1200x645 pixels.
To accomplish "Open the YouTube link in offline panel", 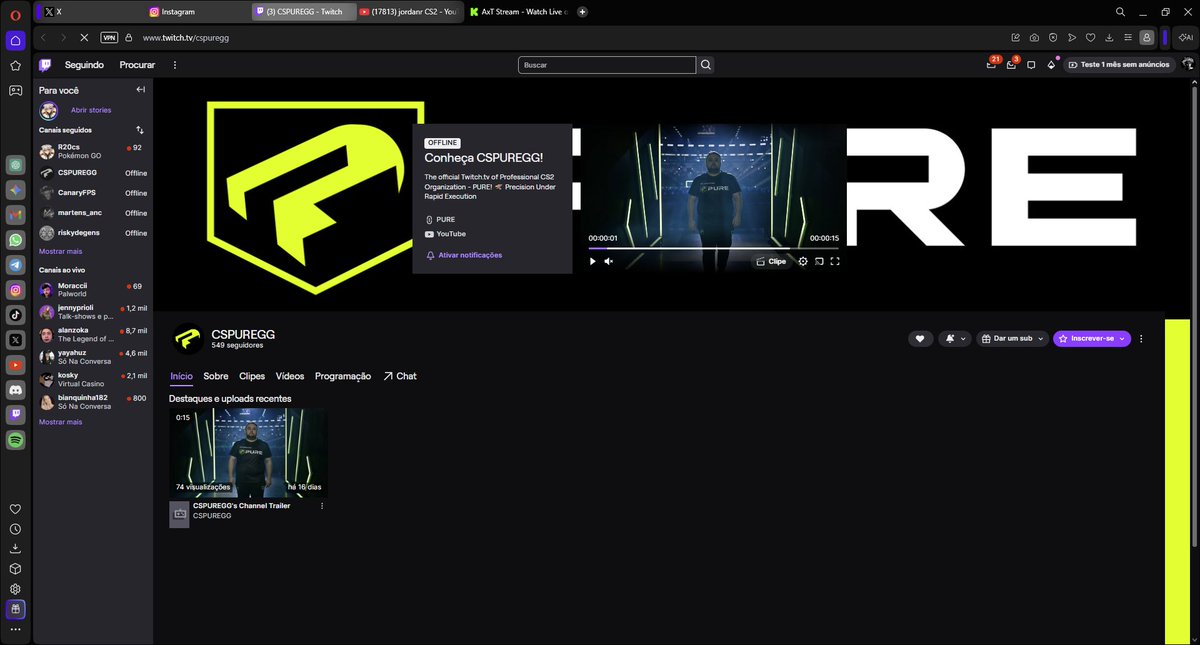I will 443,233.
